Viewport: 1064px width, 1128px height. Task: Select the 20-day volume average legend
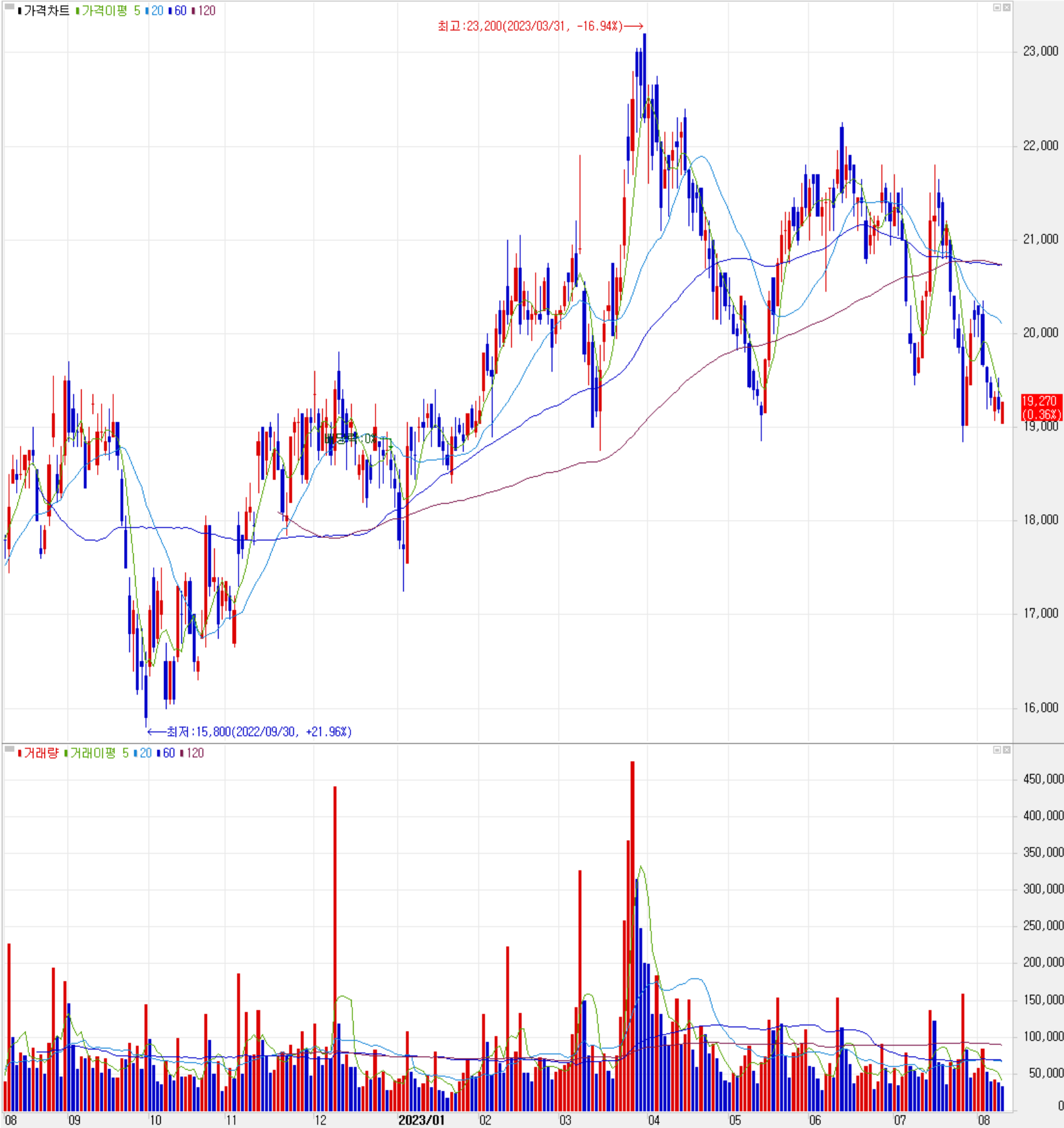(x=143, y=753)
